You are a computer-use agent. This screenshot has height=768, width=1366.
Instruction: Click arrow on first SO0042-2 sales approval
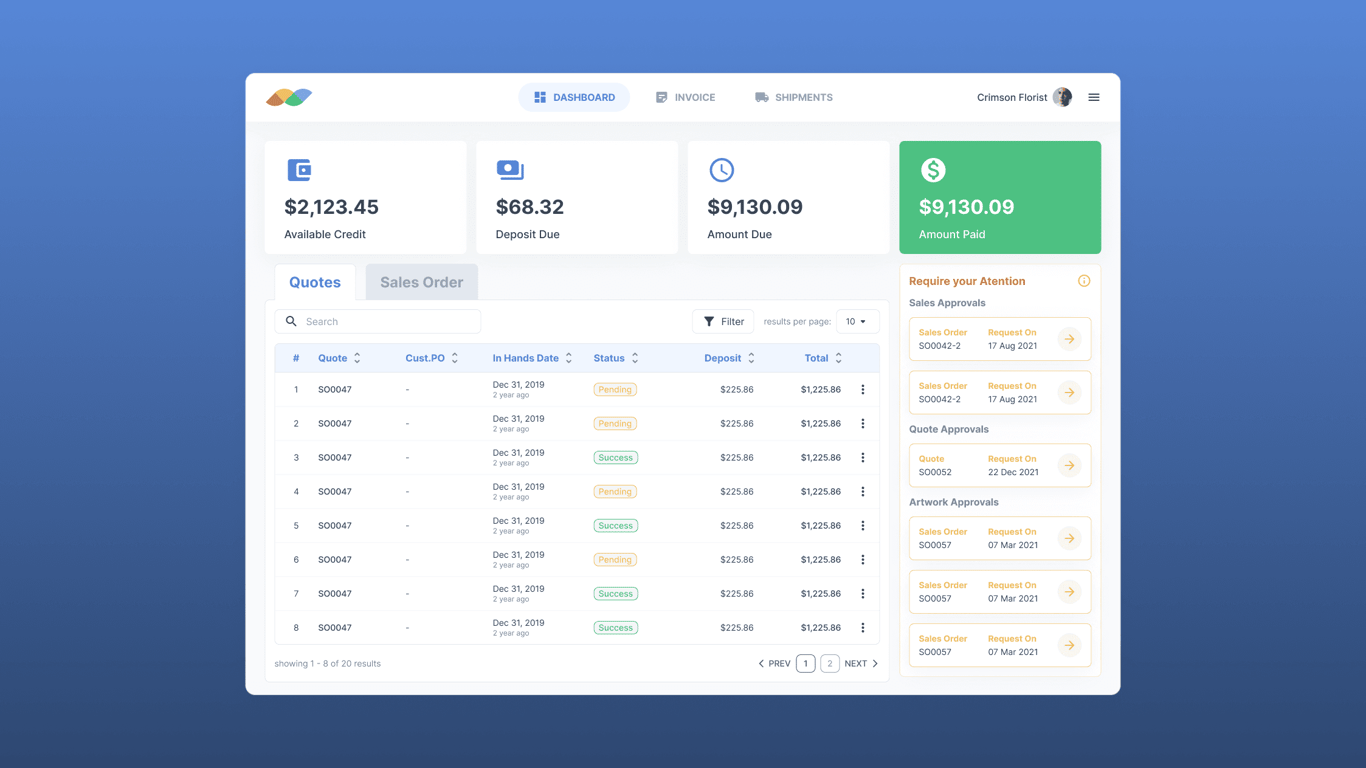point(1069,339)
